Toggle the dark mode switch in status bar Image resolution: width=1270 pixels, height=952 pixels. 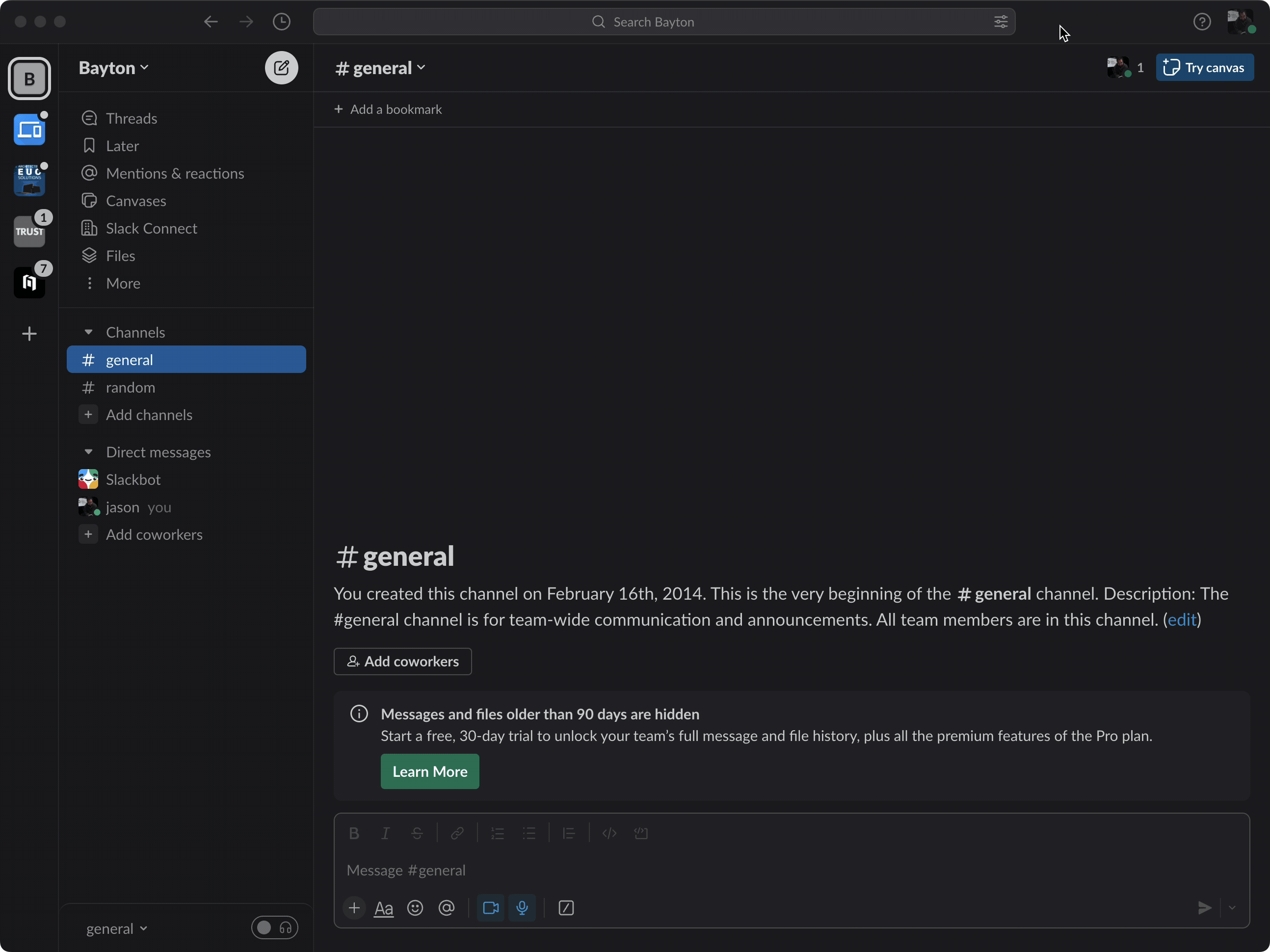[264, 928]
